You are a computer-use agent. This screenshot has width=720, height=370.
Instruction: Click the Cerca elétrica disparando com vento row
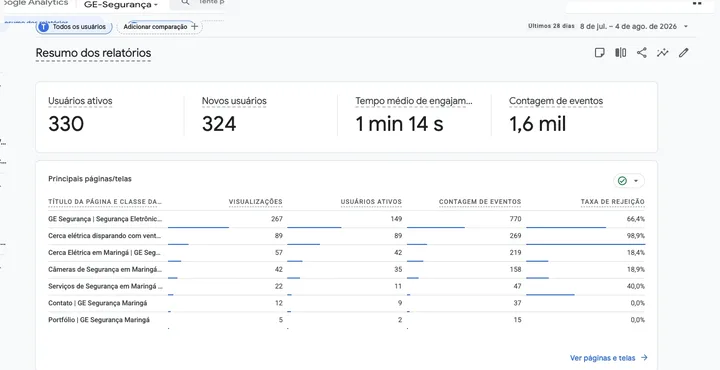coord(346,236)
